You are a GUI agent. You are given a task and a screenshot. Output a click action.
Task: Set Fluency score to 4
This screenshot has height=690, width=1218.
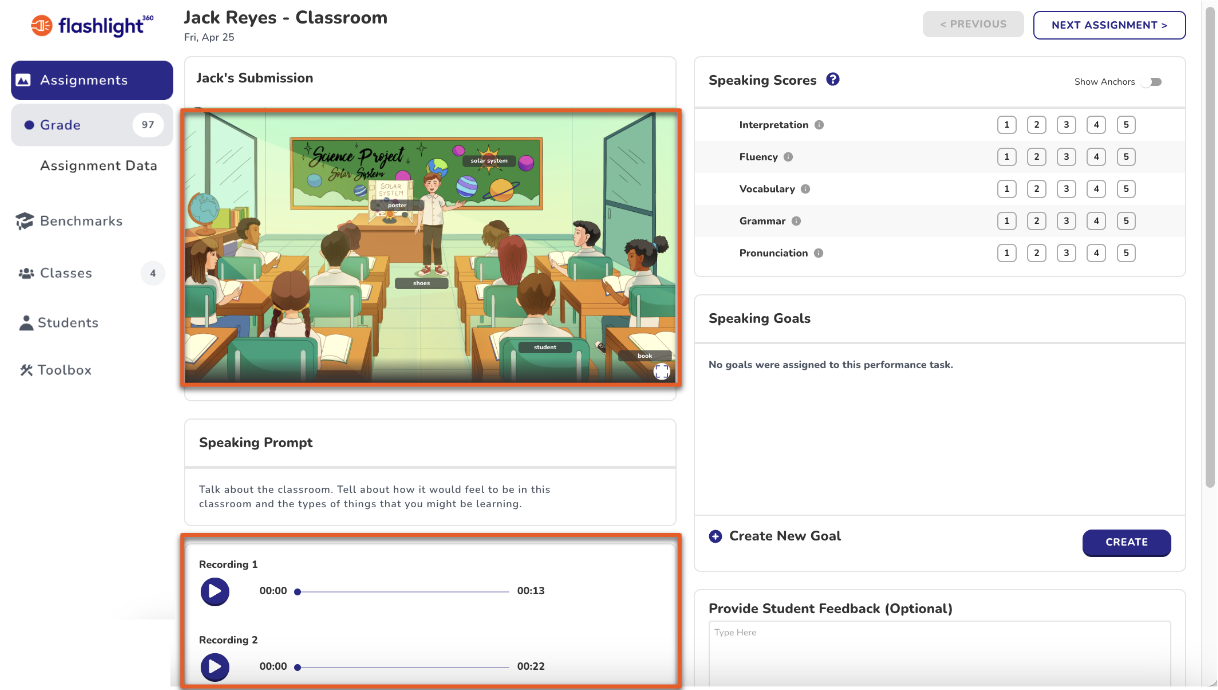pos(1096,157)
